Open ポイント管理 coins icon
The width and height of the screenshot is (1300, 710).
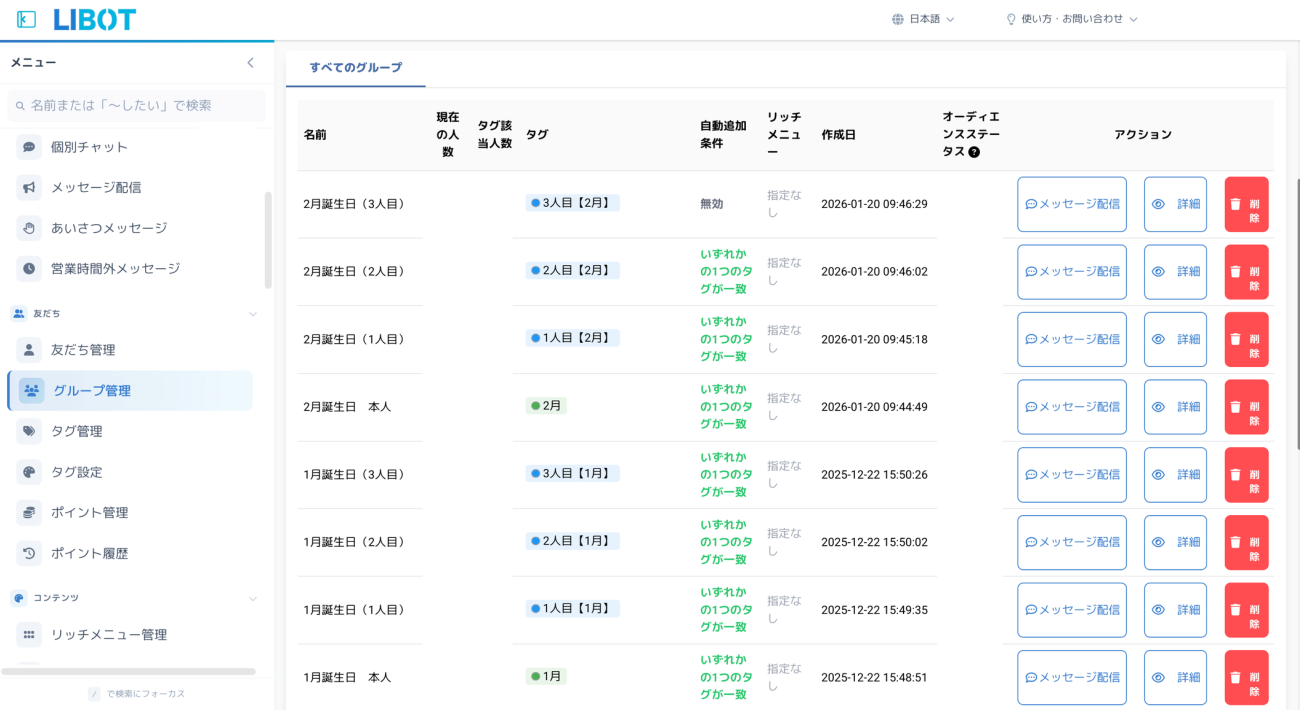29,513
